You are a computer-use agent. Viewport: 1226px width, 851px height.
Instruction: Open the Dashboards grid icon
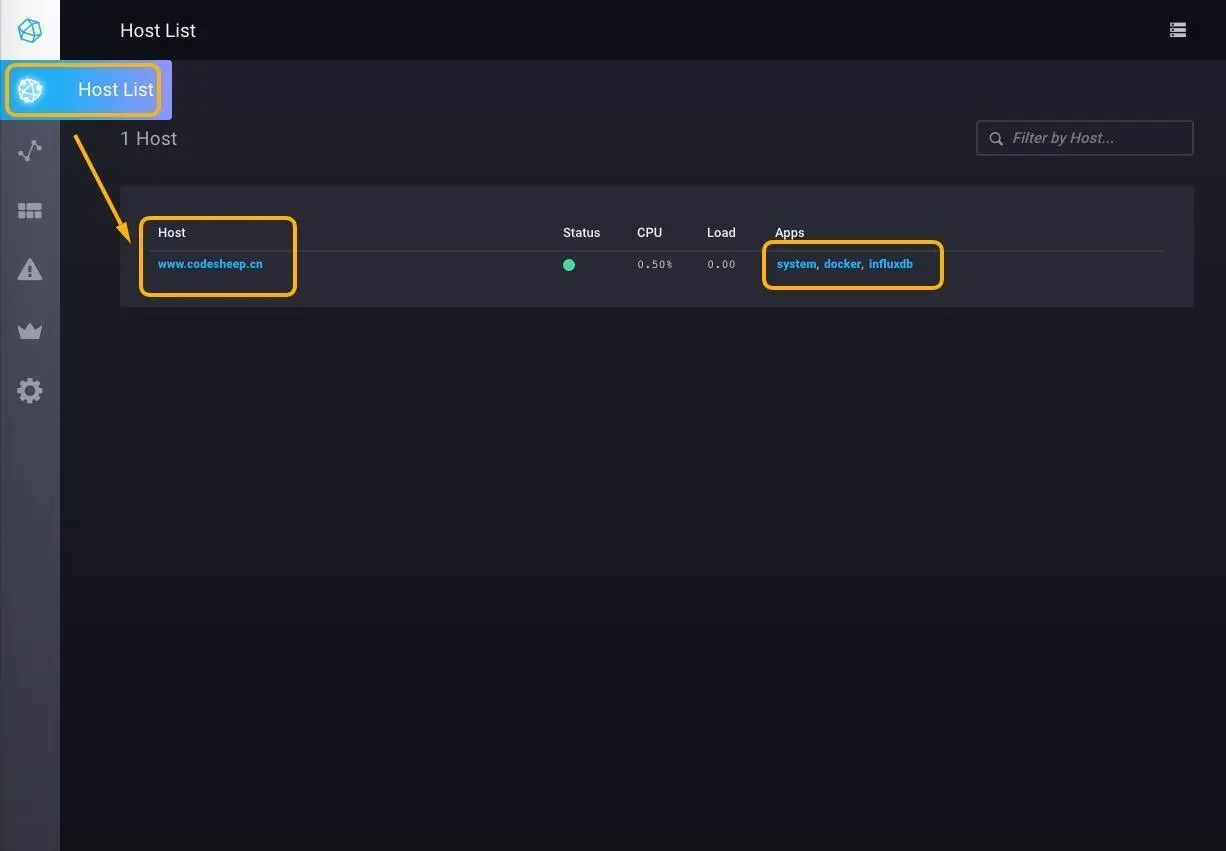click(30, 211)
